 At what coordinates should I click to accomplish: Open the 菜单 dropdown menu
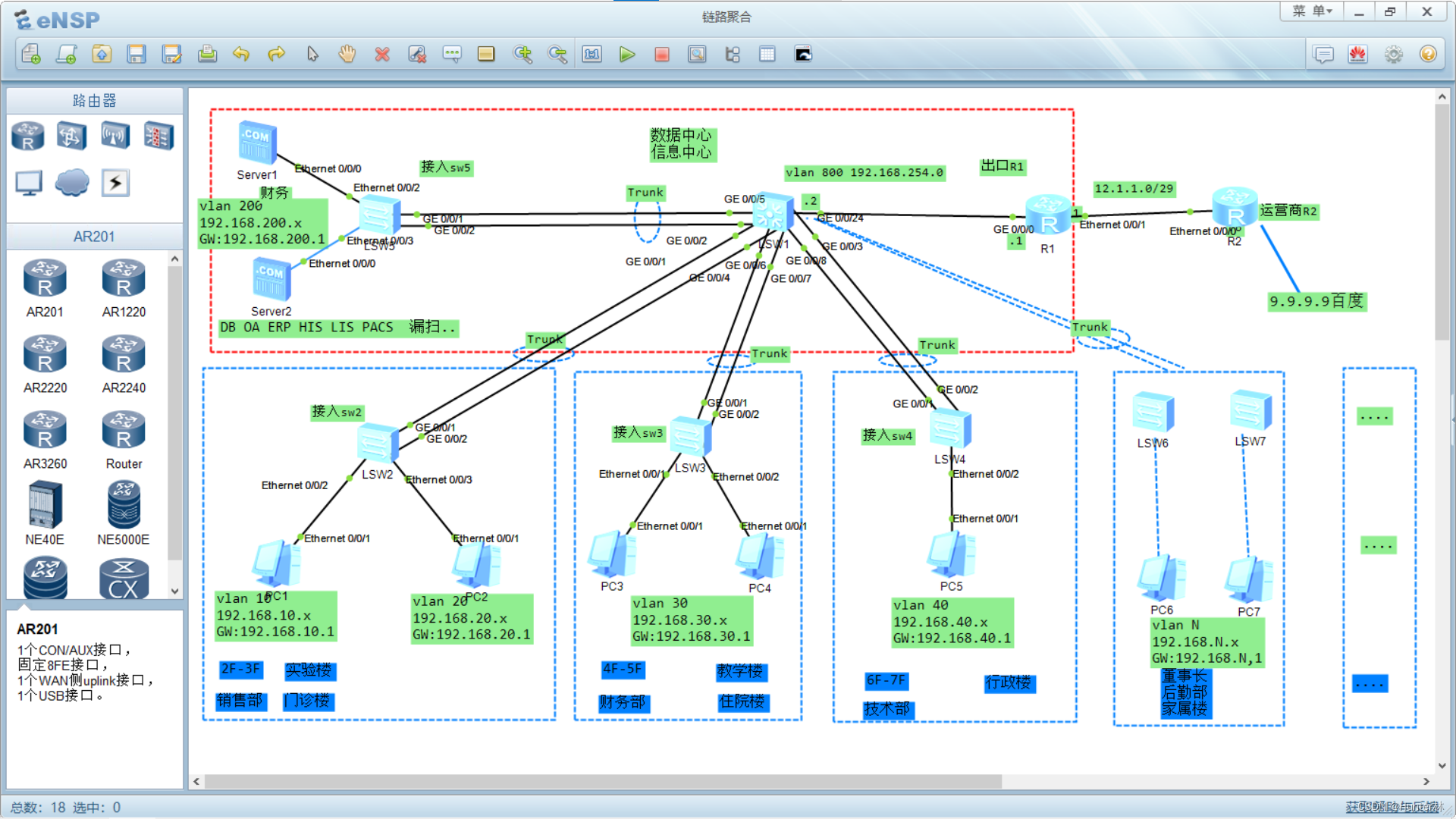pos(1312,11)
